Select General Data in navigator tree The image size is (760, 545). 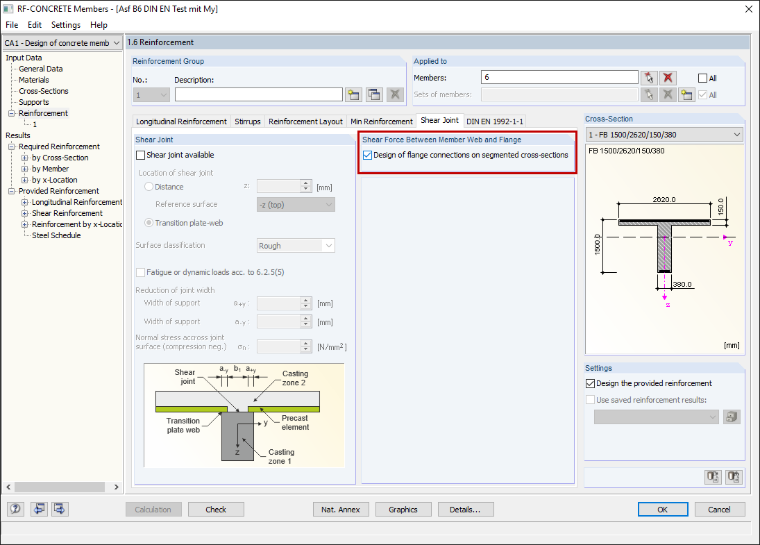(x=41, y=69)
